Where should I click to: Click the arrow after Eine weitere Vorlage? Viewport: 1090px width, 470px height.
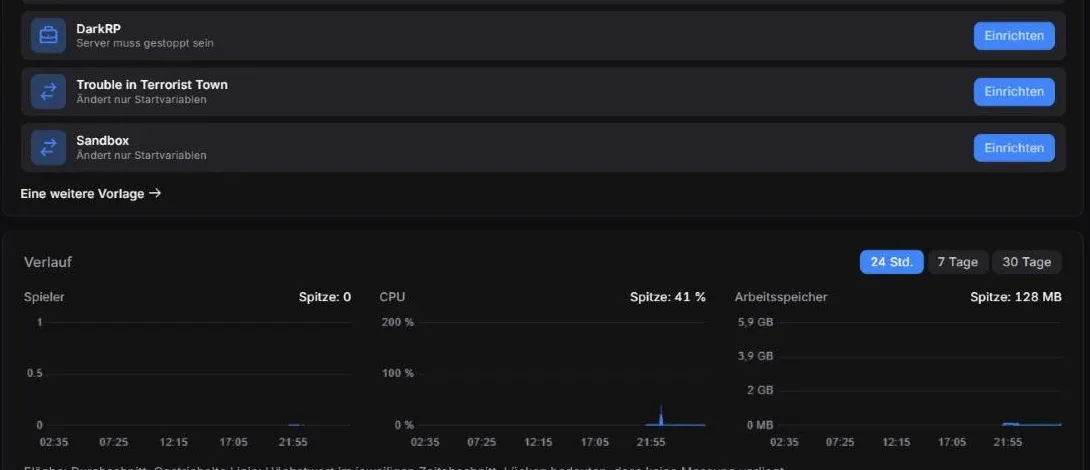click(155, 194)
